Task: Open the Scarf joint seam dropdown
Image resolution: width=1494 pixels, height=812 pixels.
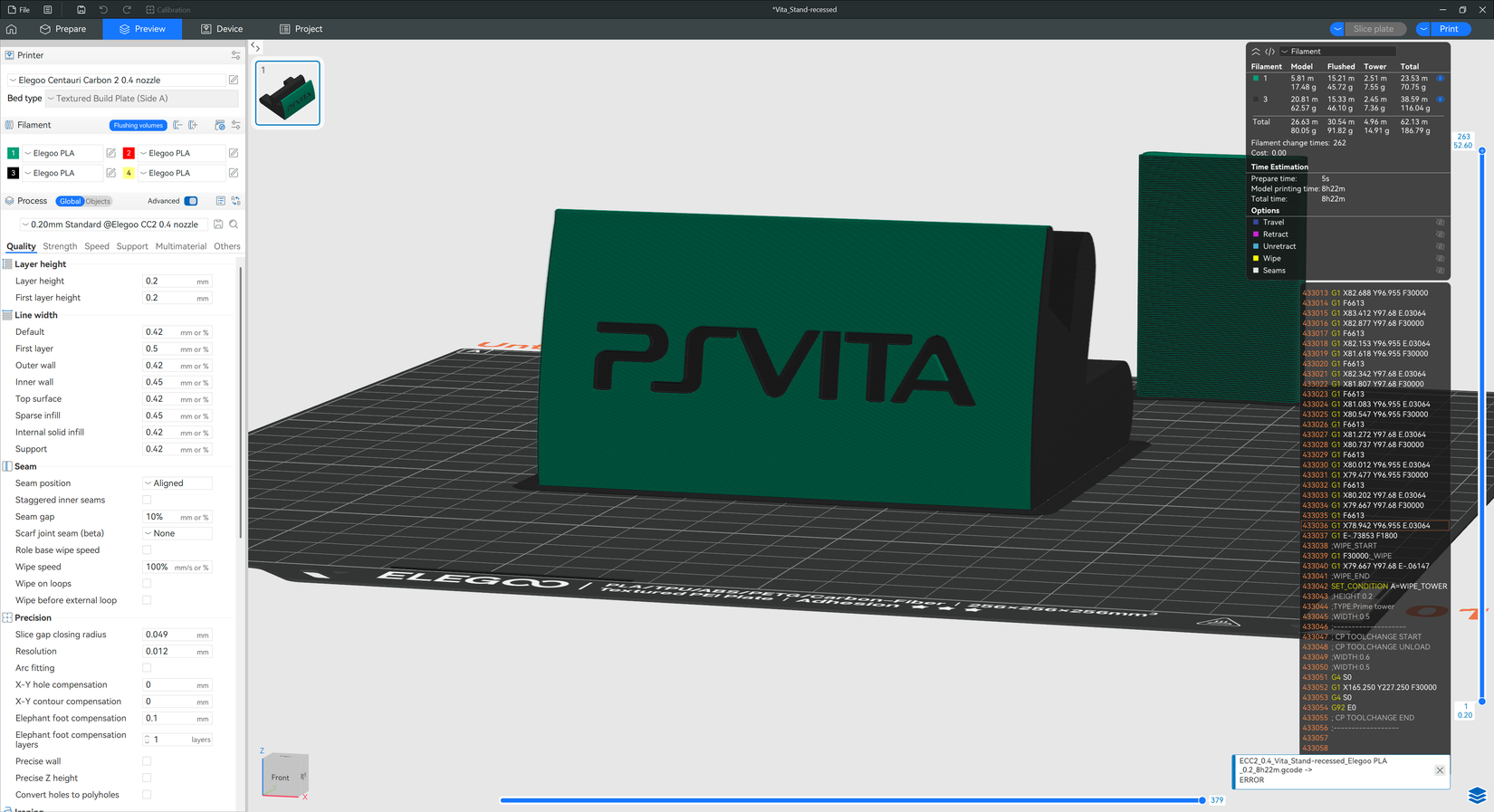Action: [177, 533]
